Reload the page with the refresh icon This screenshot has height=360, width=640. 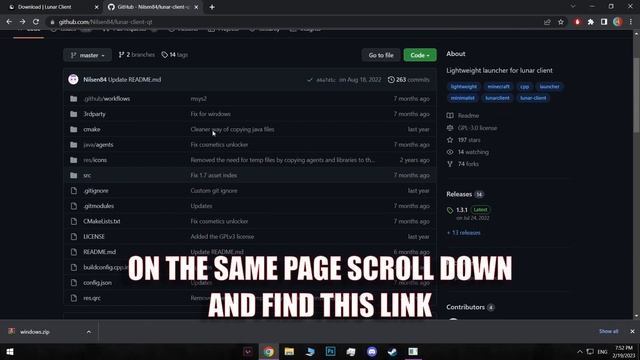[36, 22]
